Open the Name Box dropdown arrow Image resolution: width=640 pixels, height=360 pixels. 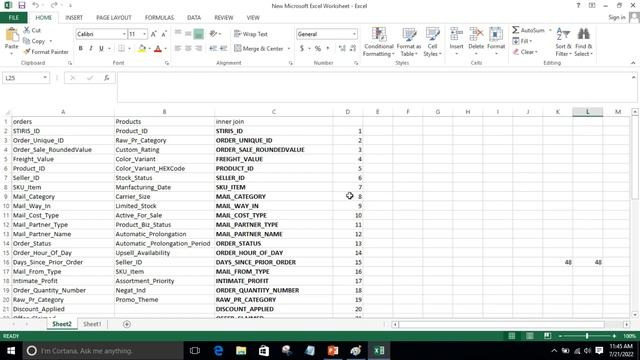click(45, 78)
